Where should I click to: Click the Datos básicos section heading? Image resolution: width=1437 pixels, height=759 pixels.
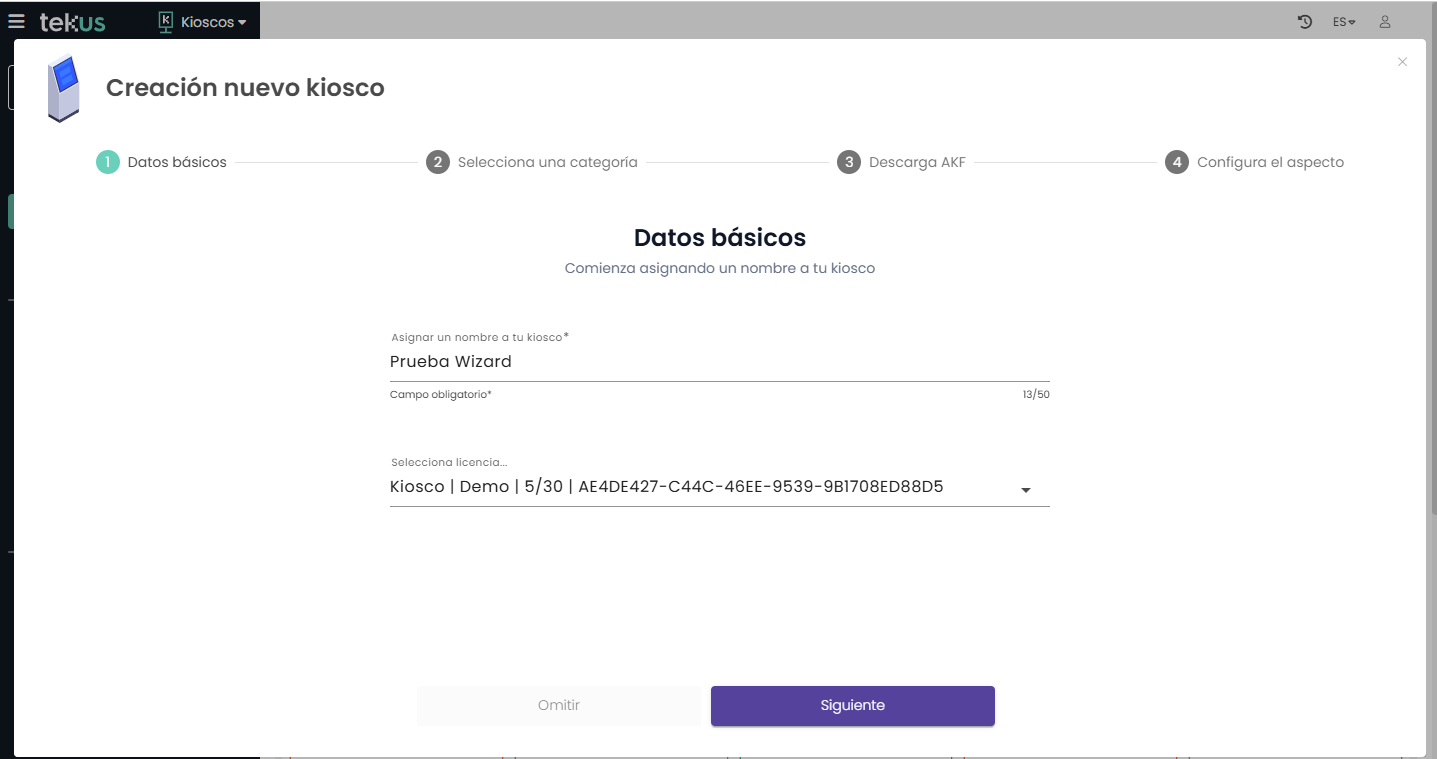[720, 238]
